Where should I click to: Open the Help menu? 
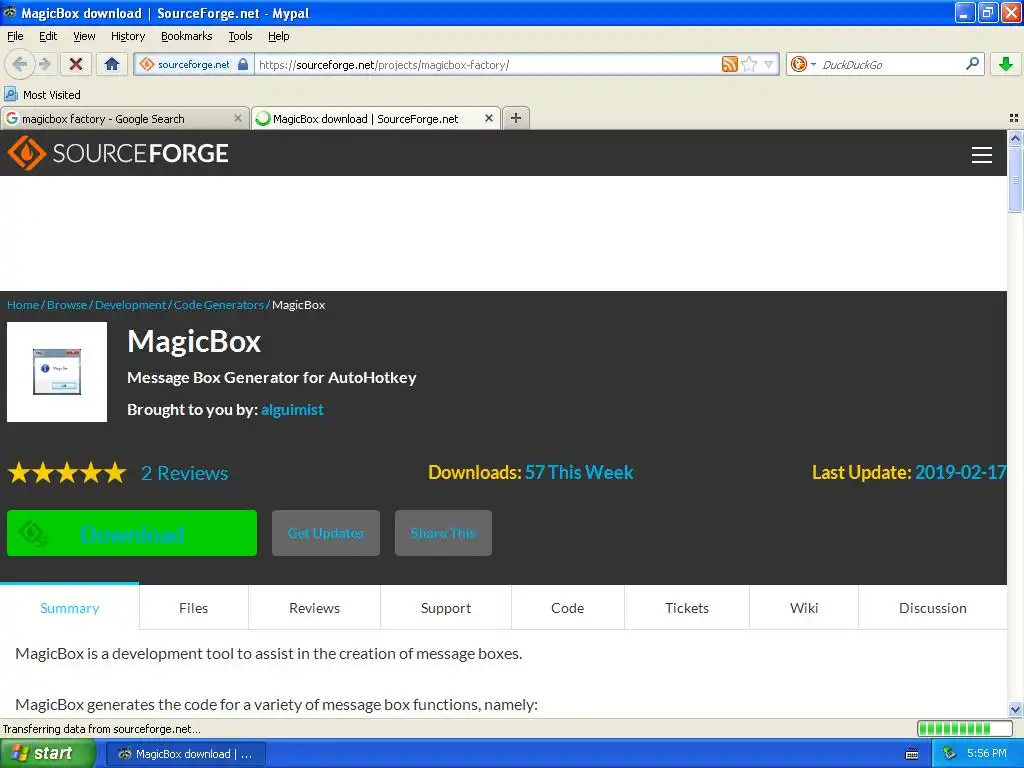click(x=278, y=36)
